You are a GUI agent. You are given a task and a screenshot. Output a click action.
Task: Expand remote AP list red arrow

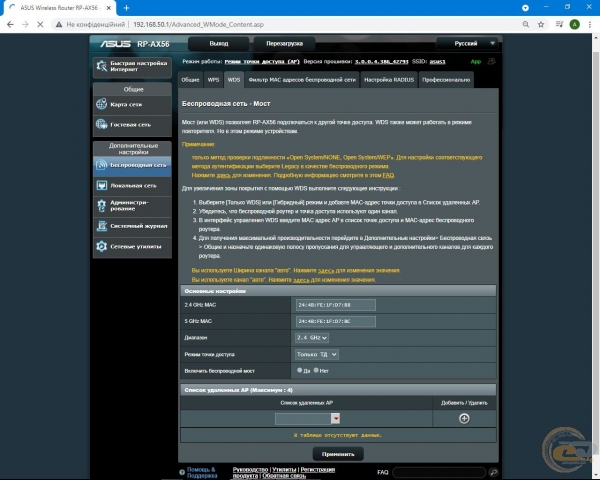pyautogui.click(x=336, y=418)
